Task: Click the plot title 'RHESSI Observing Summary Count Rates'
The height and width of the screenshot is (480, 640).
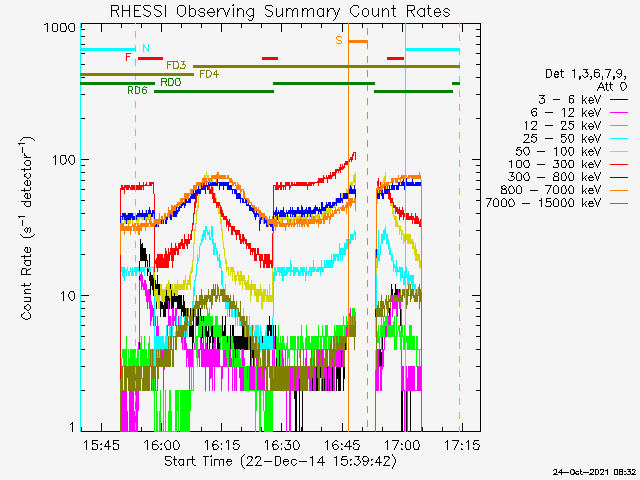Action: (x=280, y=11)
